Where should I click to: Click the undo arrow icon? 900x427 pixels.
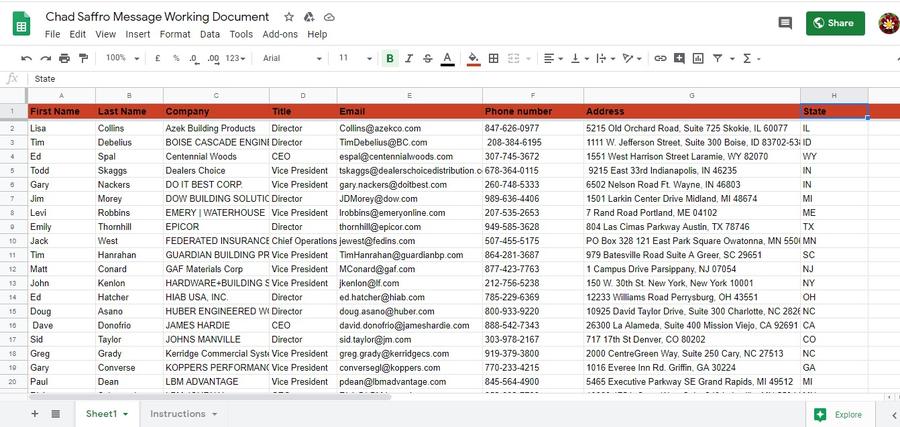pyautogui.click(x=26, y=58)
